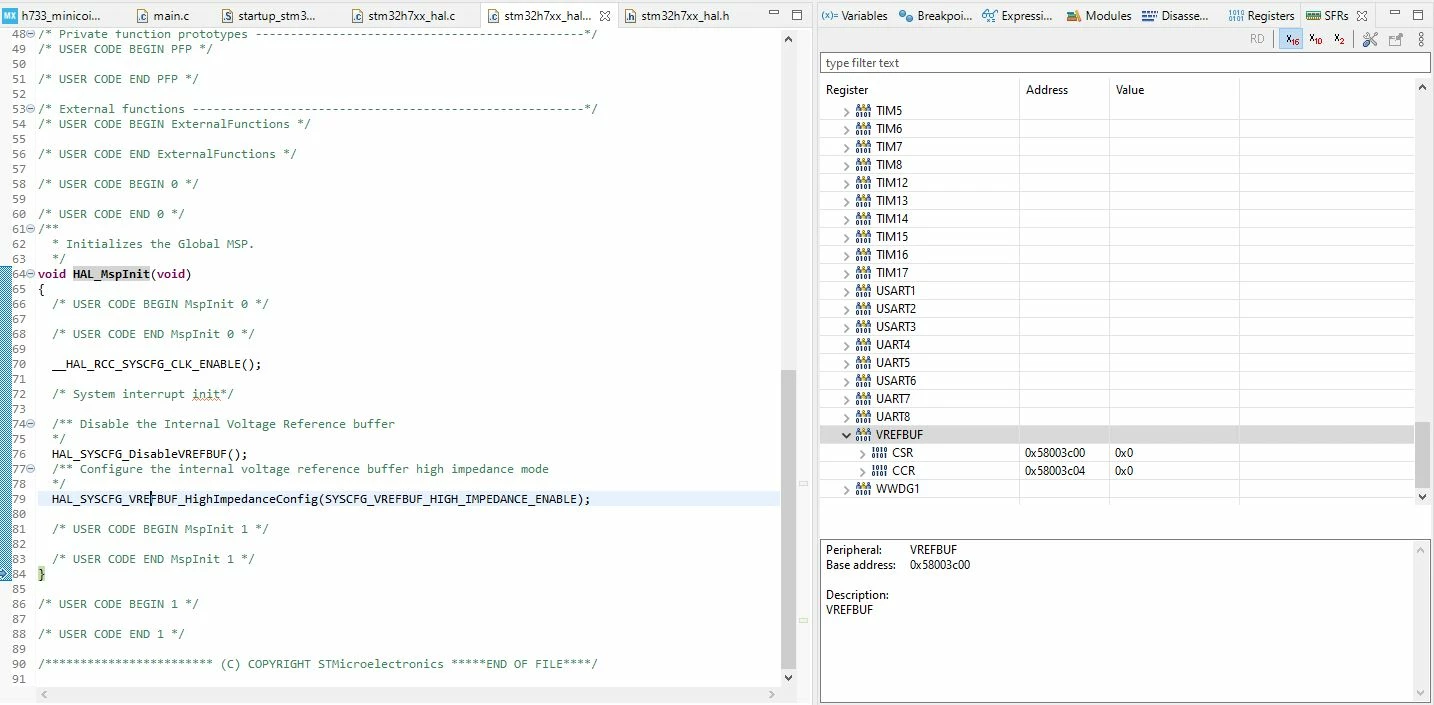Switch SFR values to decimal x10
The image size is (1434, 705).
[1316, 39]
